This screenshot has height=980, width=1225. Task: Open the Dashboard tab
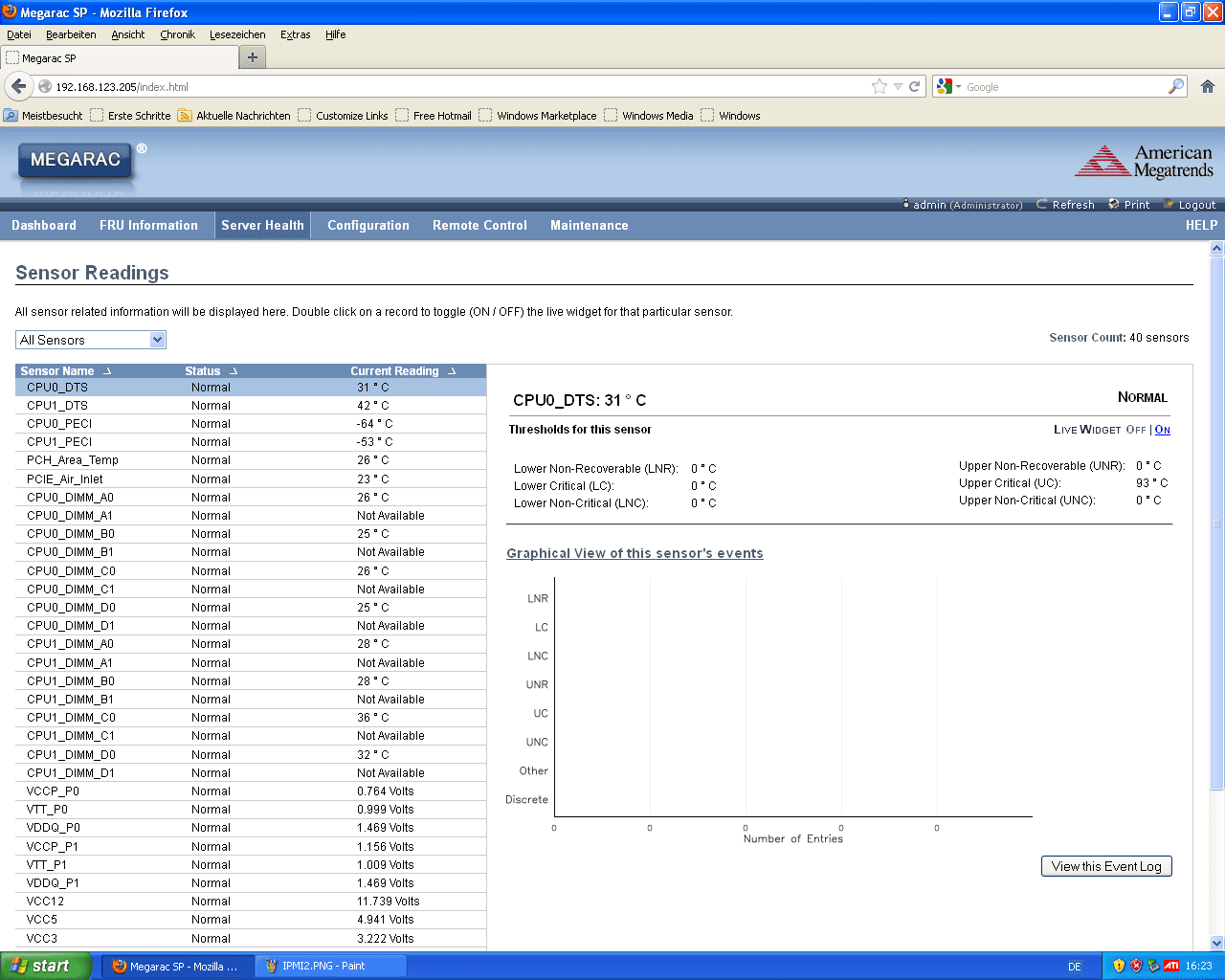tap(44, 226)
